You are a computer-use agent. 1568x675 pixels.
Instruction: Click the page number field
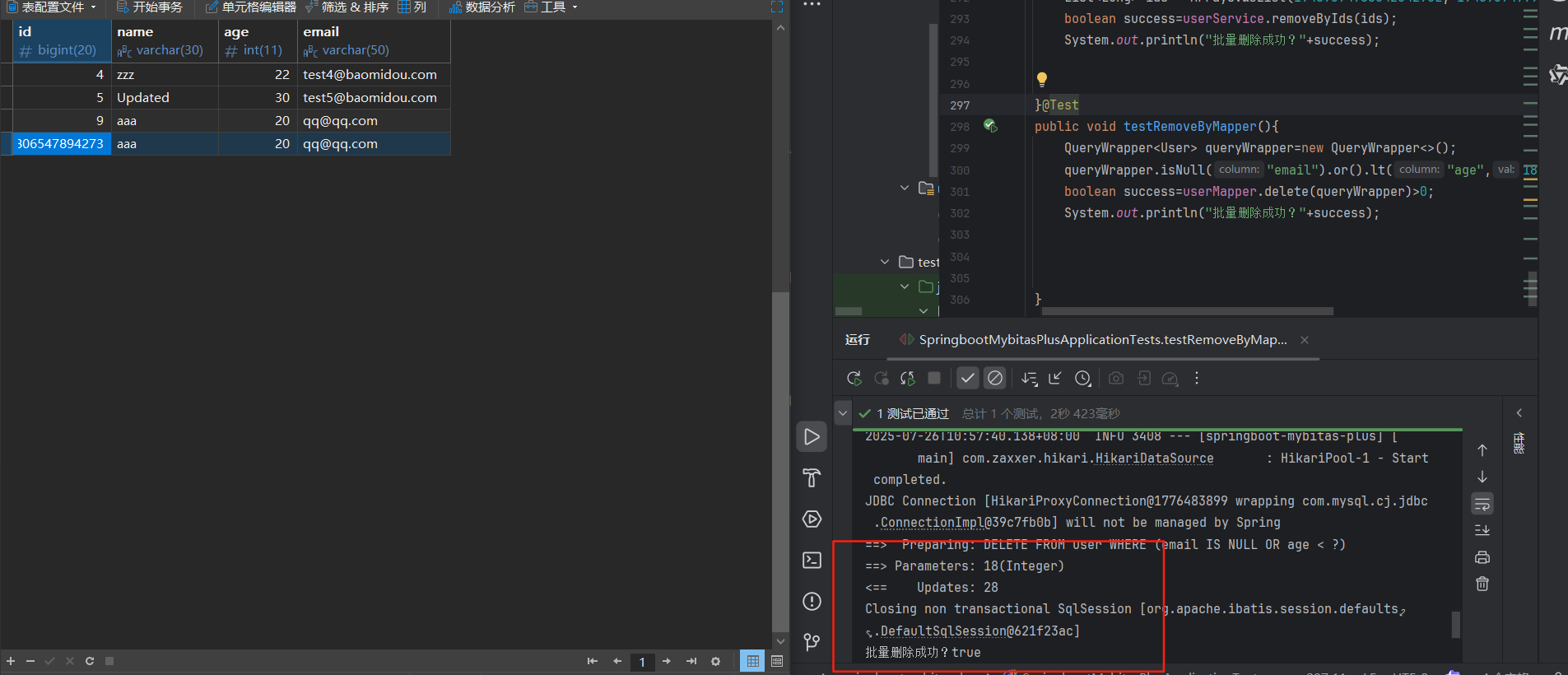click(642, 662)
